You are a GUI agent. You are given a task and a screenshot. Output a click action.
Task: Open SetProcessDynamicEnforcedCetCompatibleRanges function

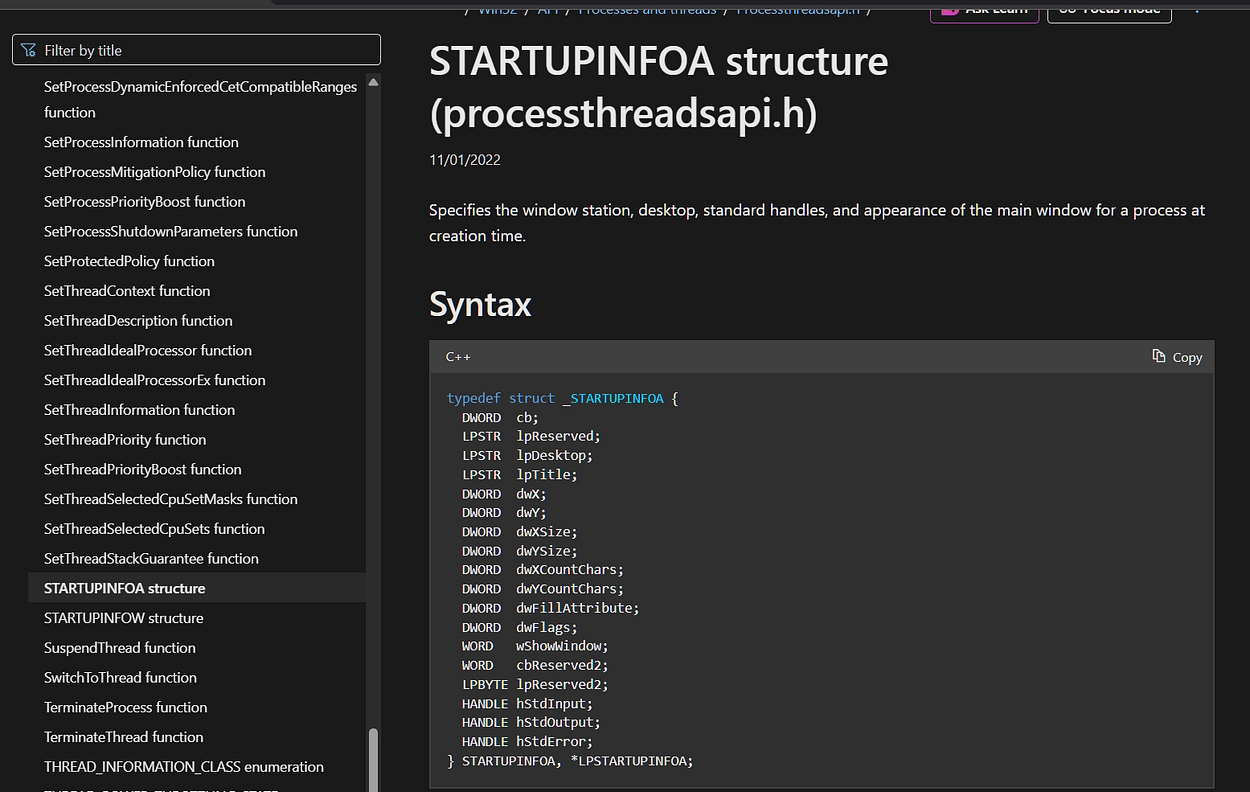point(200,99)
